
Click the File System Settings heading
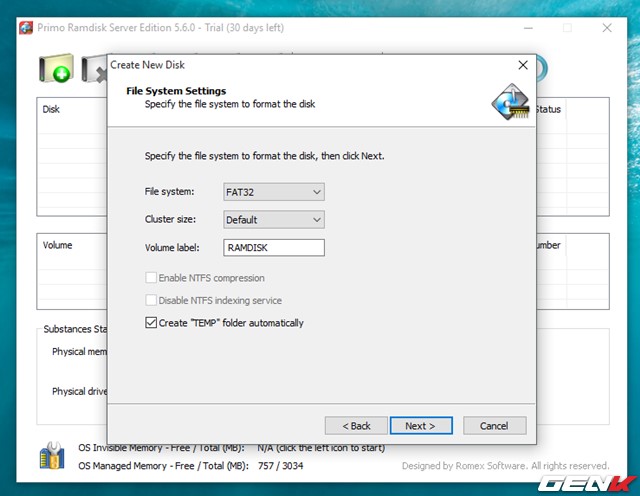[x=176, y=91]
